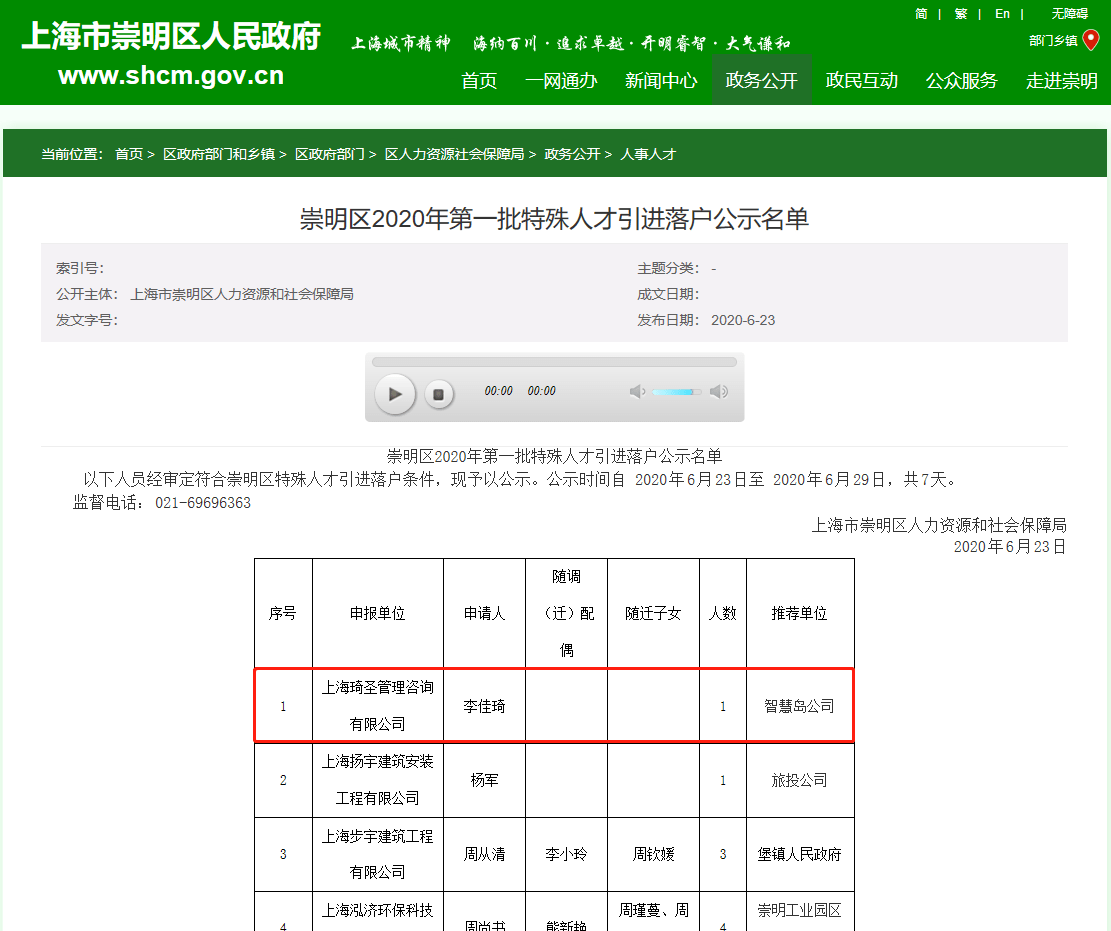1111x931 pixels.
Task: Click the red location pin beside 部门乡镇
Action: pyautogui.click(x=1089, y=40)
